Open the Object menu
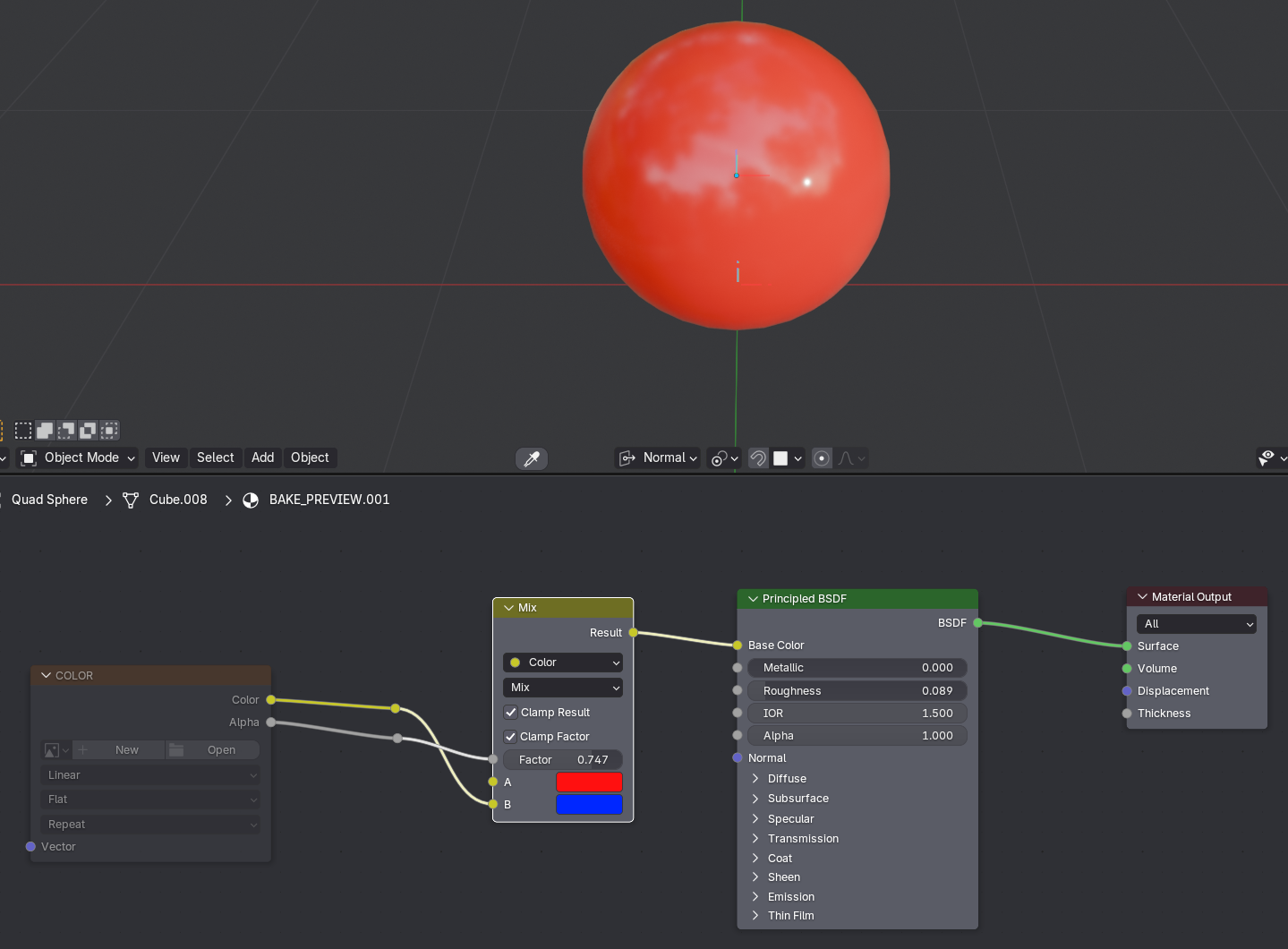 310,458
